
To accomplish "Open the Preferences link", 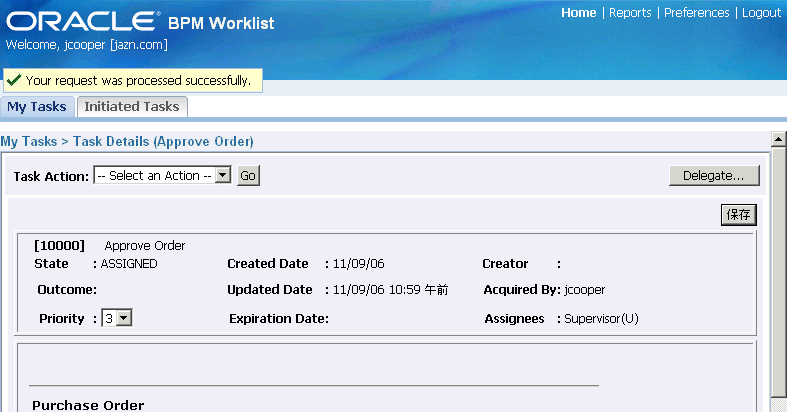I will (x=696, y=13).
